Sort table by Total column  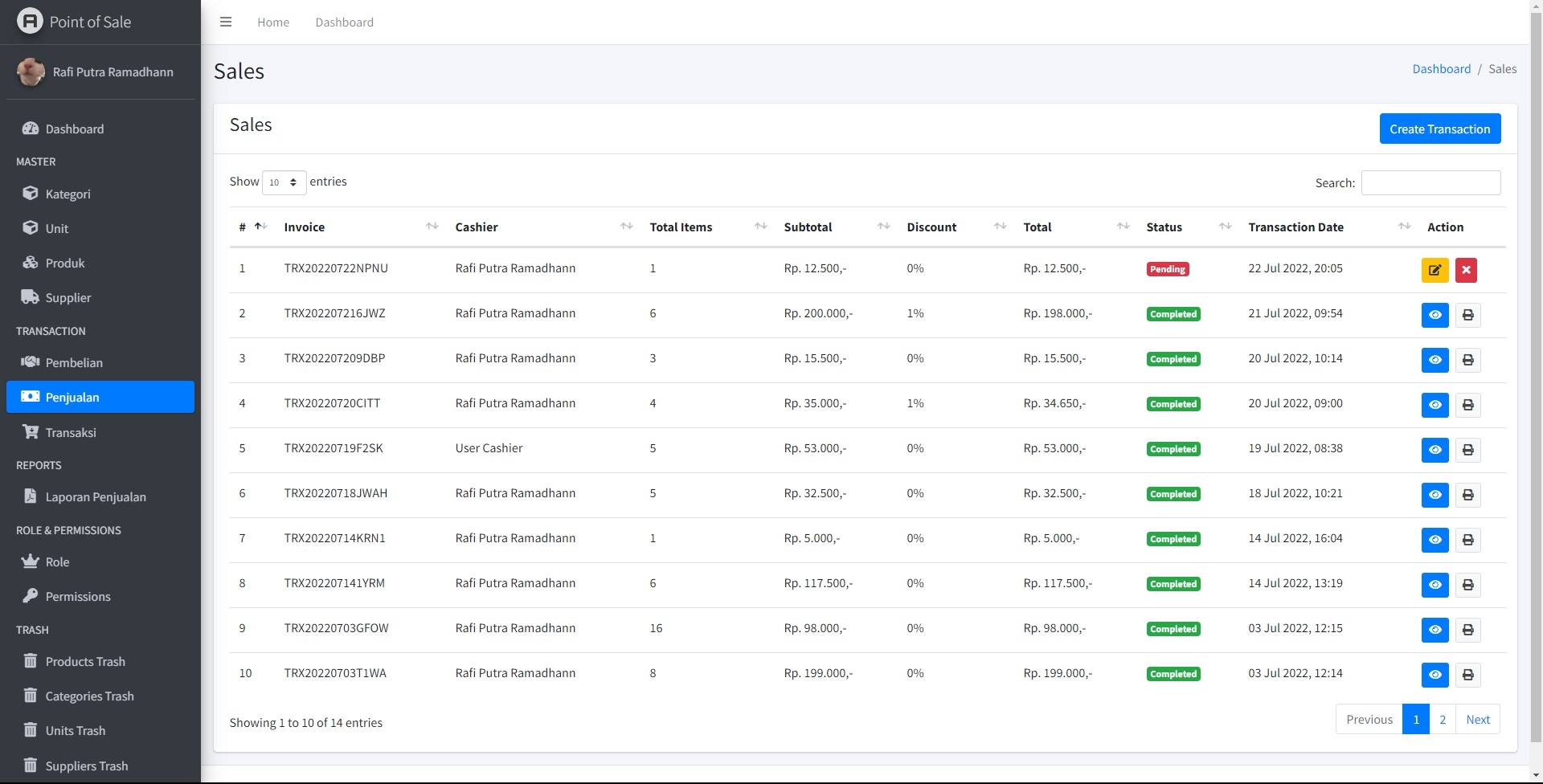(1075, 227)
